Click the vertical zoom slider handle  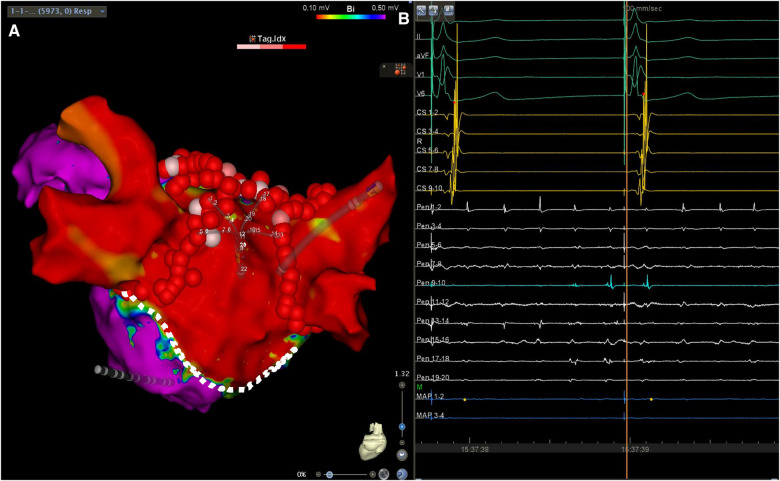pos(401,426)
